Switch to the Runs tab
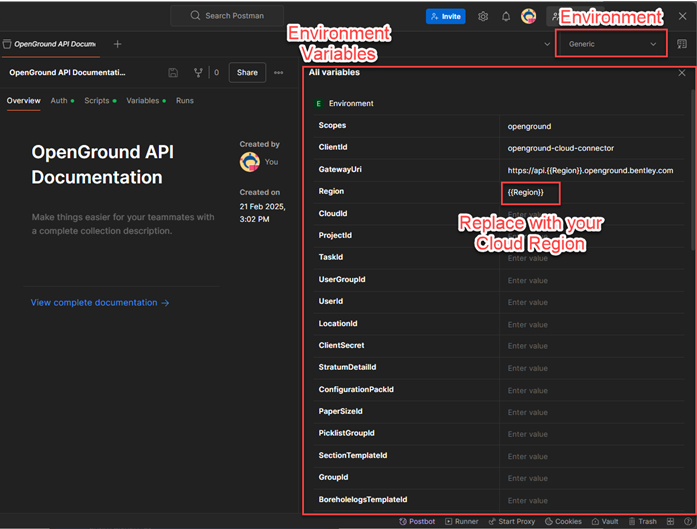This screenshot has height=529, width=697. point(184,101)
